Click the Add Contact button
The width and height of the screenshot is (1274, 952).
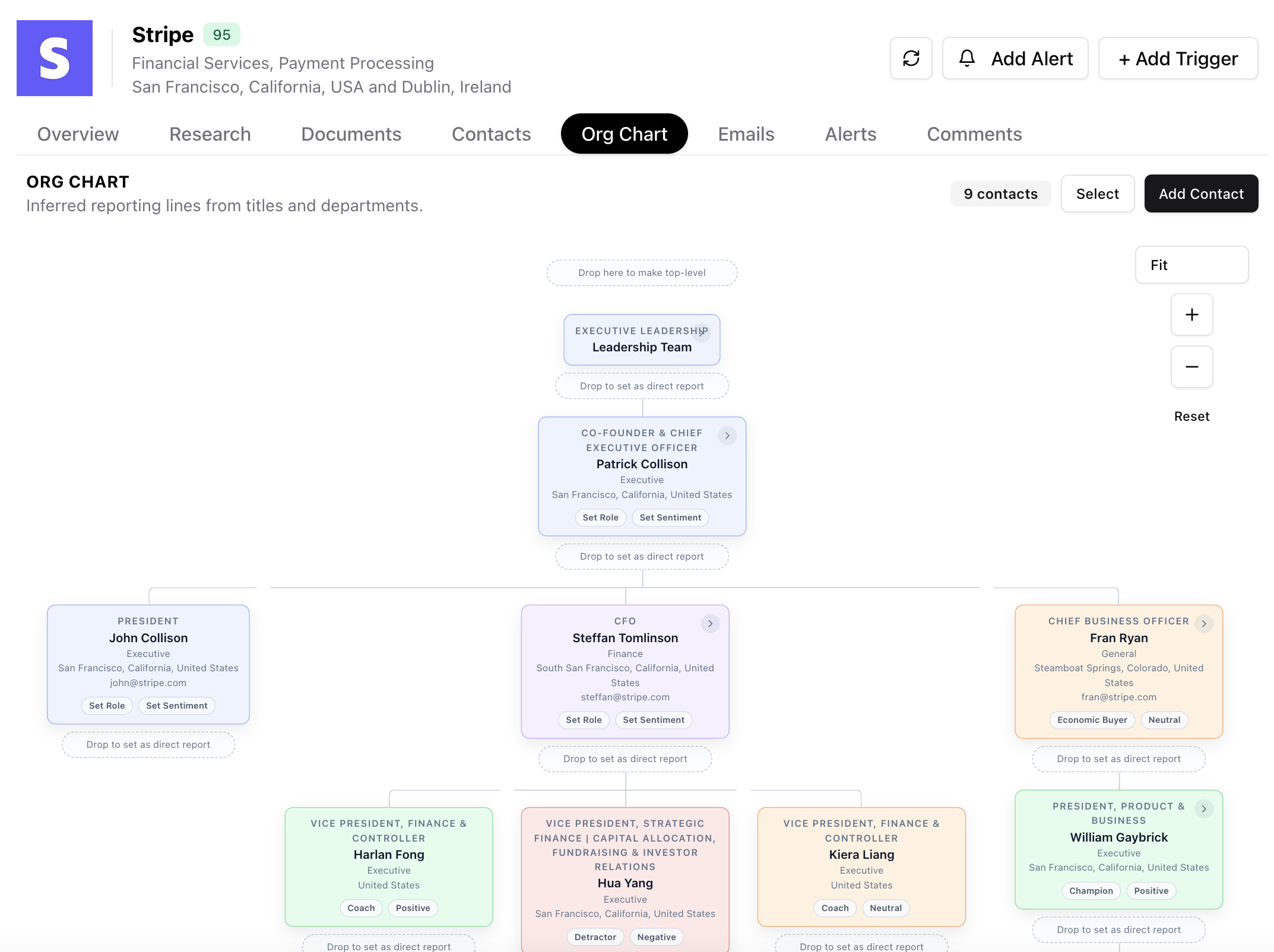(x=1201, y=193)
